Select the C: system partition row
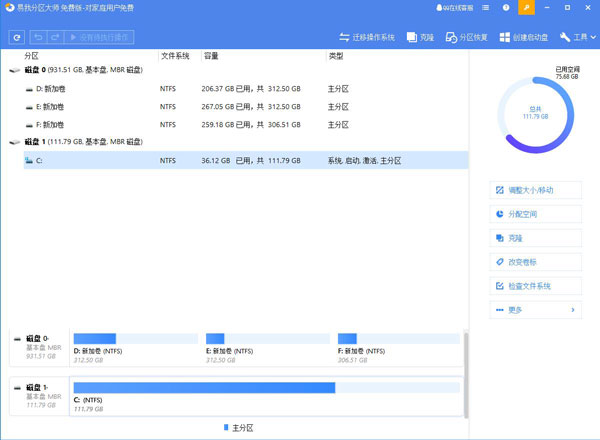The height and width of the screenshot is (440, 600). [x=246, y=160]
